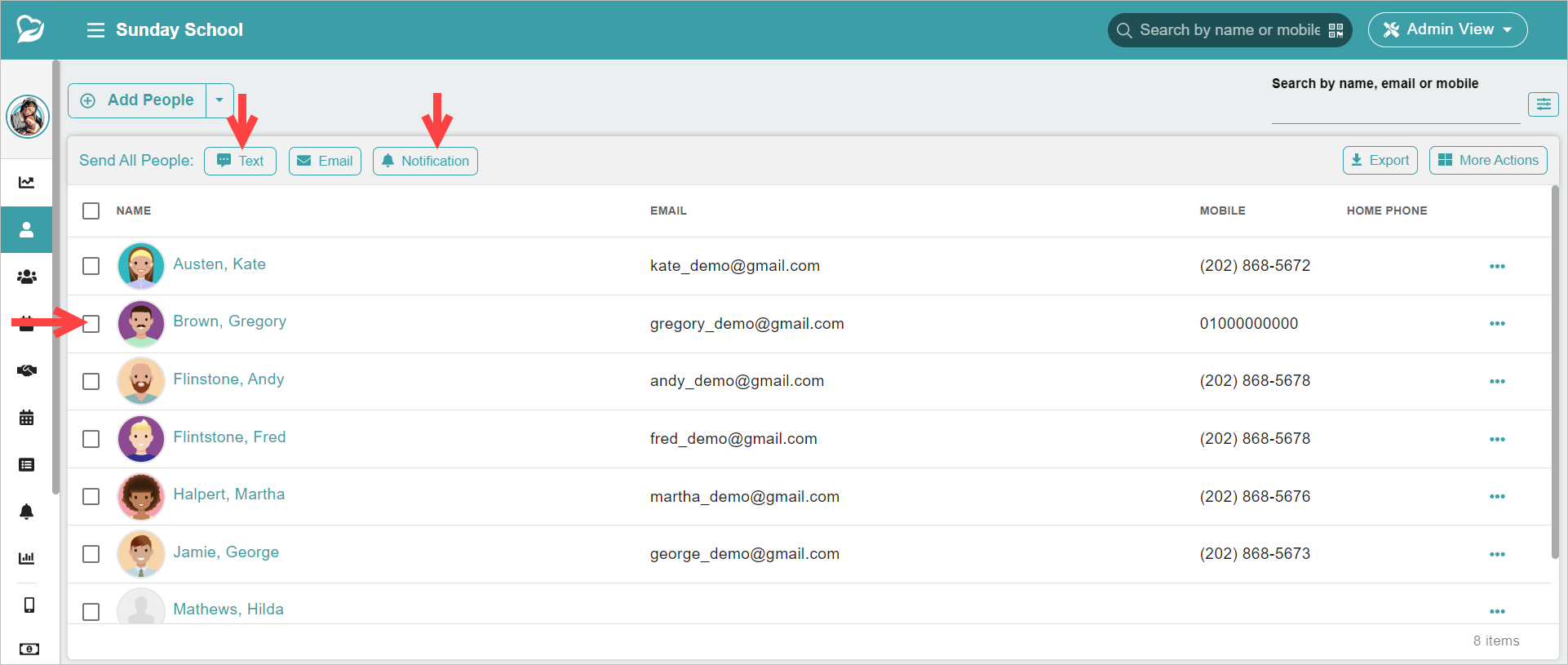
Task: Open Austen, Kate profile link
Action: point(219,264)
